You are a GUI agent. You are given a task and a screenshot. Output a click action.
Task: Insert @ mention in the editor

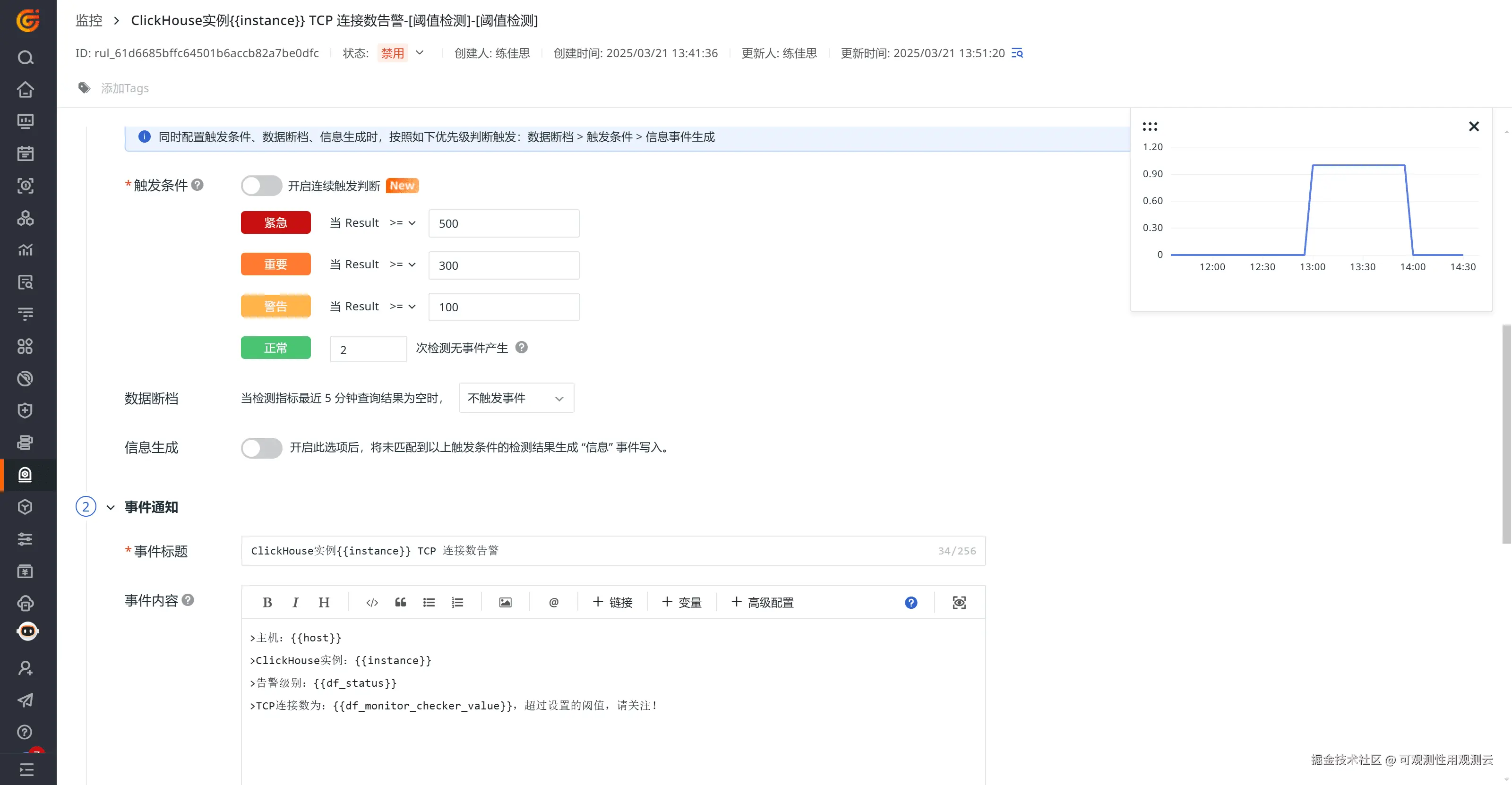tap(553, 603)
